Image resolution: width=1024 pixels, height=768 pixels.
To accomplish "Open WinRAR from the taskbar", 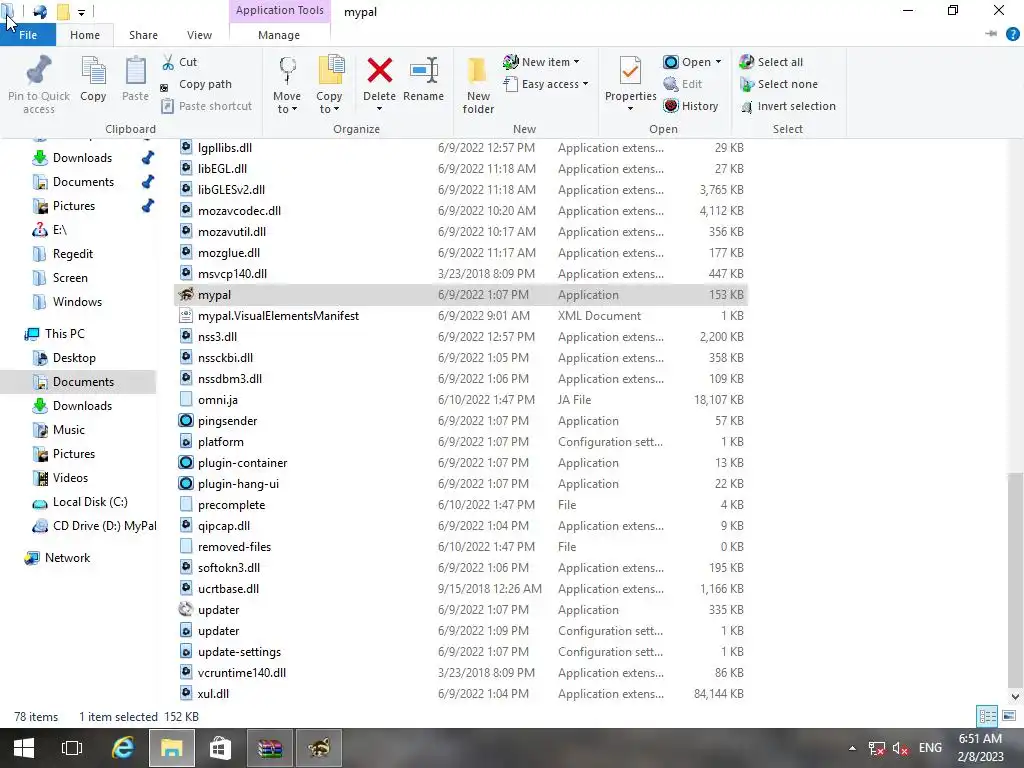I will [x=269, y=748].
